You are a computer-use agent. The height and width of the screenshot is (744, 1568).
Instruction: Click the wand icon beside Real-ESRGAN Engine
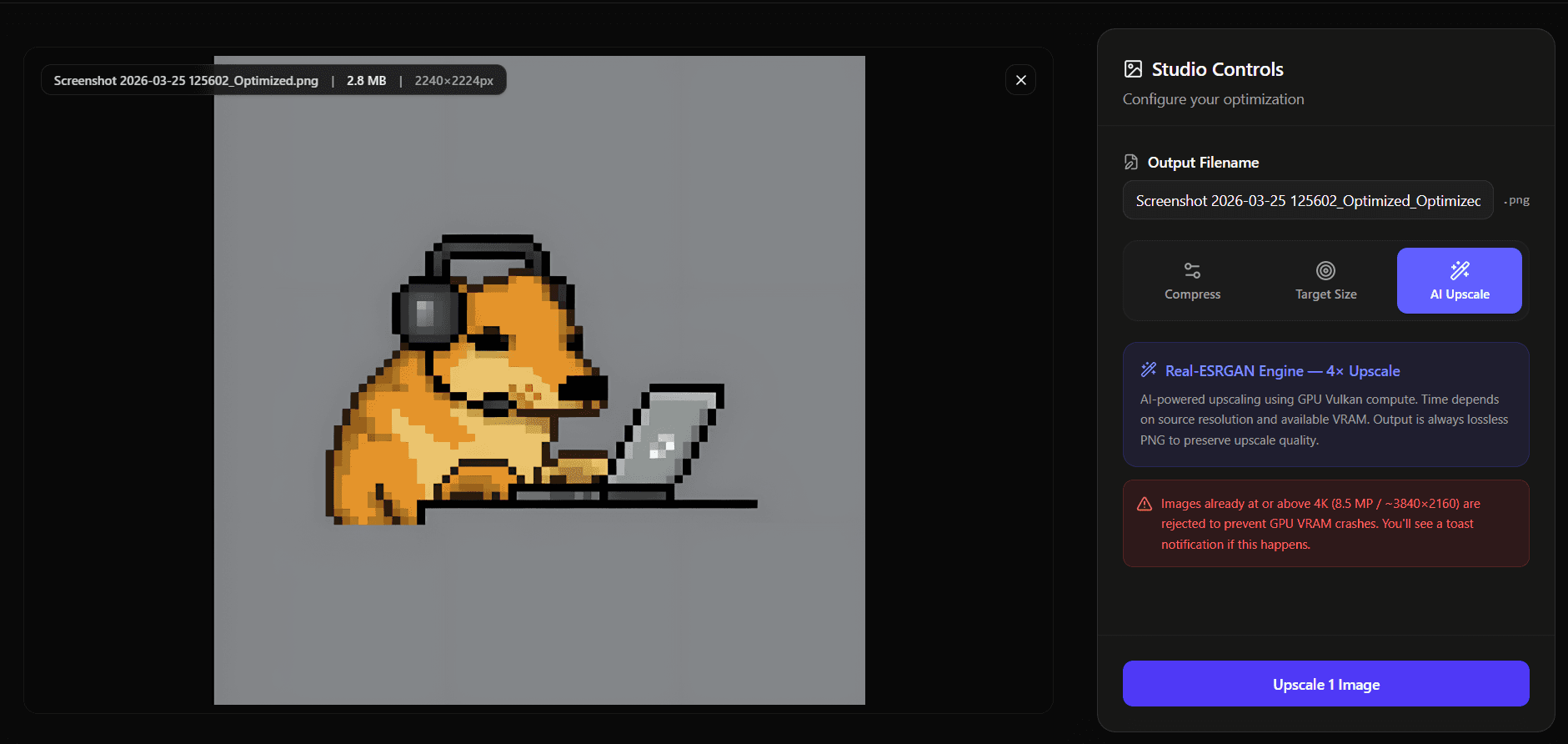(1149, 369)
